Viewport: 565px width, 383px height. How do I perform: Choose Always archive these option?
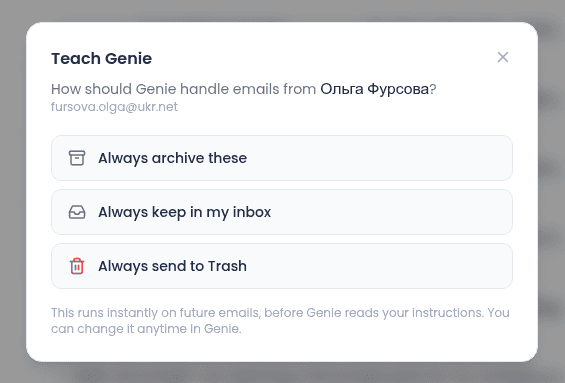(282, 158)
